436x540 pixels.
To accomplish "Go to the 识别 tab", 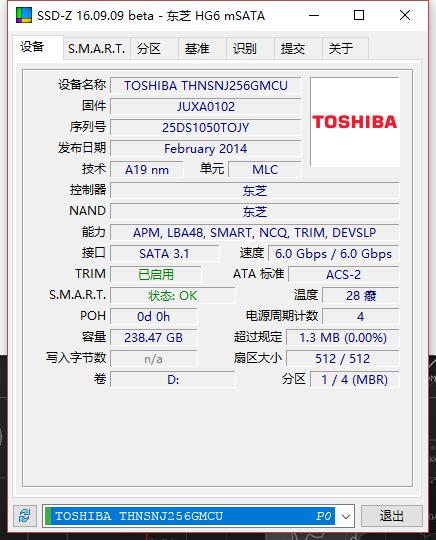I will click(245, 49).
